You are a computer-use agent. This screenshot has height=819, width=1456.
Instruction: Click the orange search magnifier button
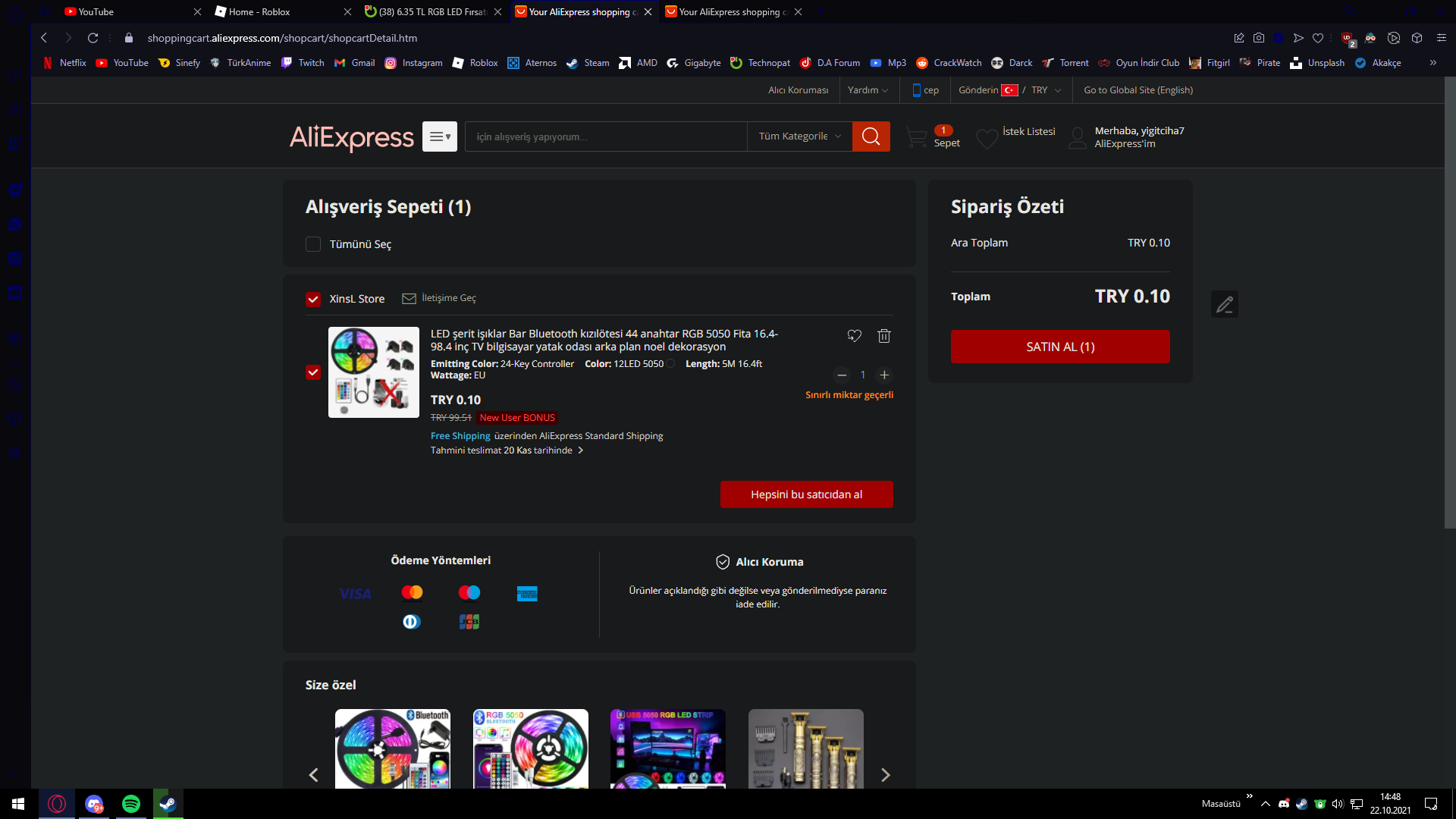coord(871,136)
